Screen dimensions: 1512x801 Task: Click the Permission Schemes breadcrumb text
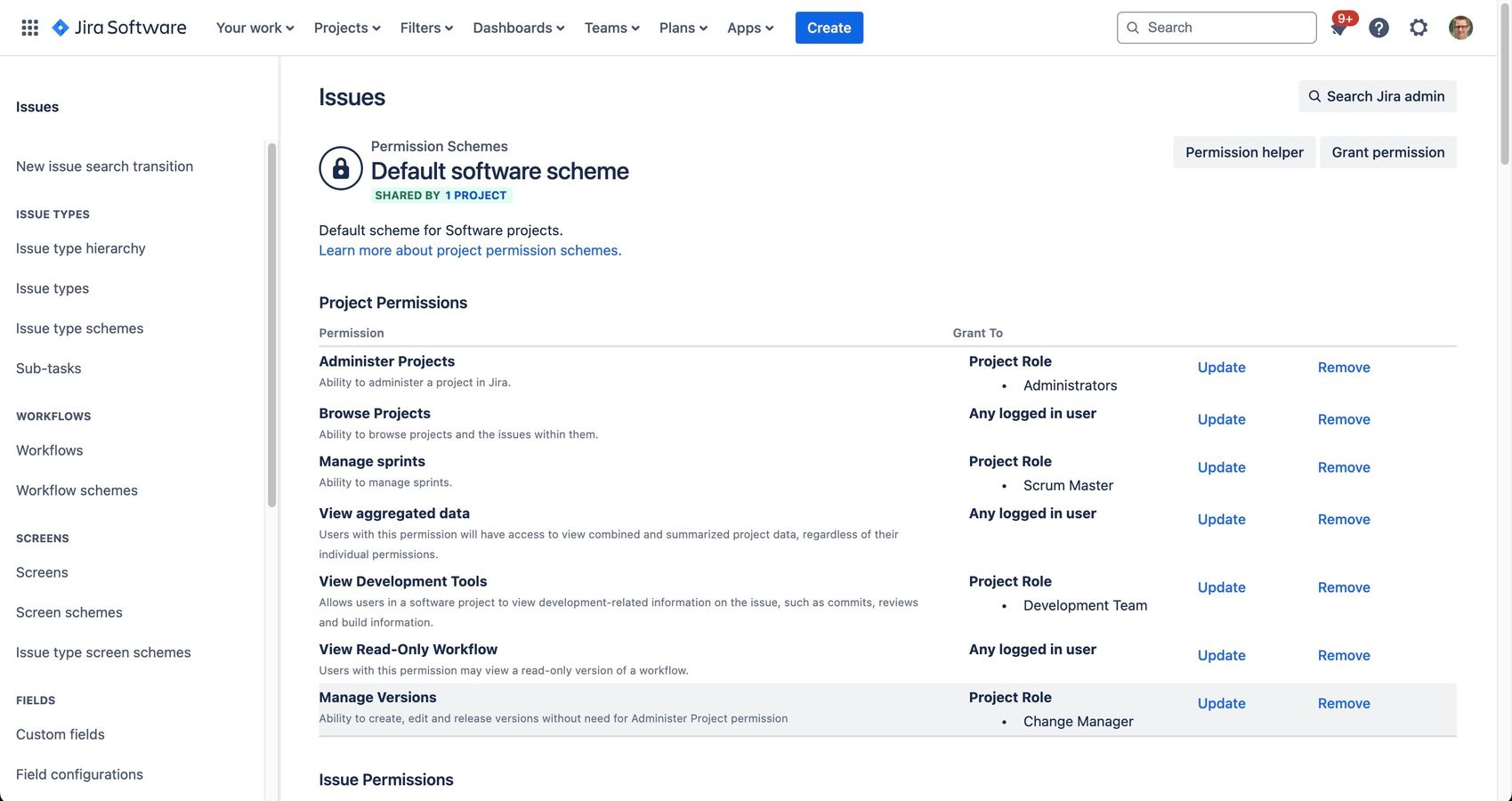pyautogui.click(x=440, y=146)
